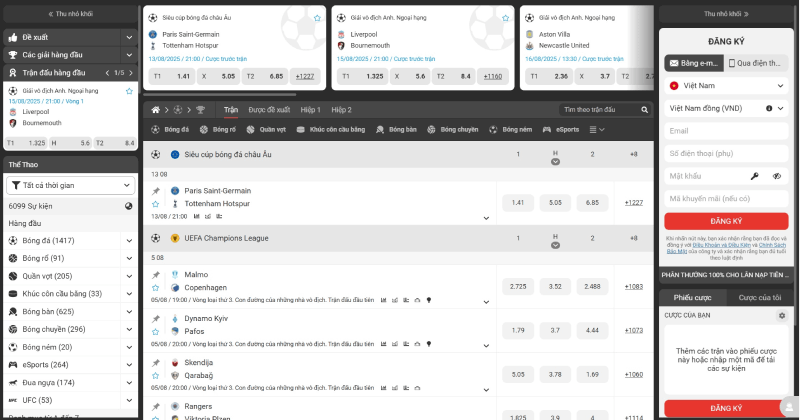Toggle password visibility eye icon
The width and height of the screenshot is (800, 420).
click(777, 176)
